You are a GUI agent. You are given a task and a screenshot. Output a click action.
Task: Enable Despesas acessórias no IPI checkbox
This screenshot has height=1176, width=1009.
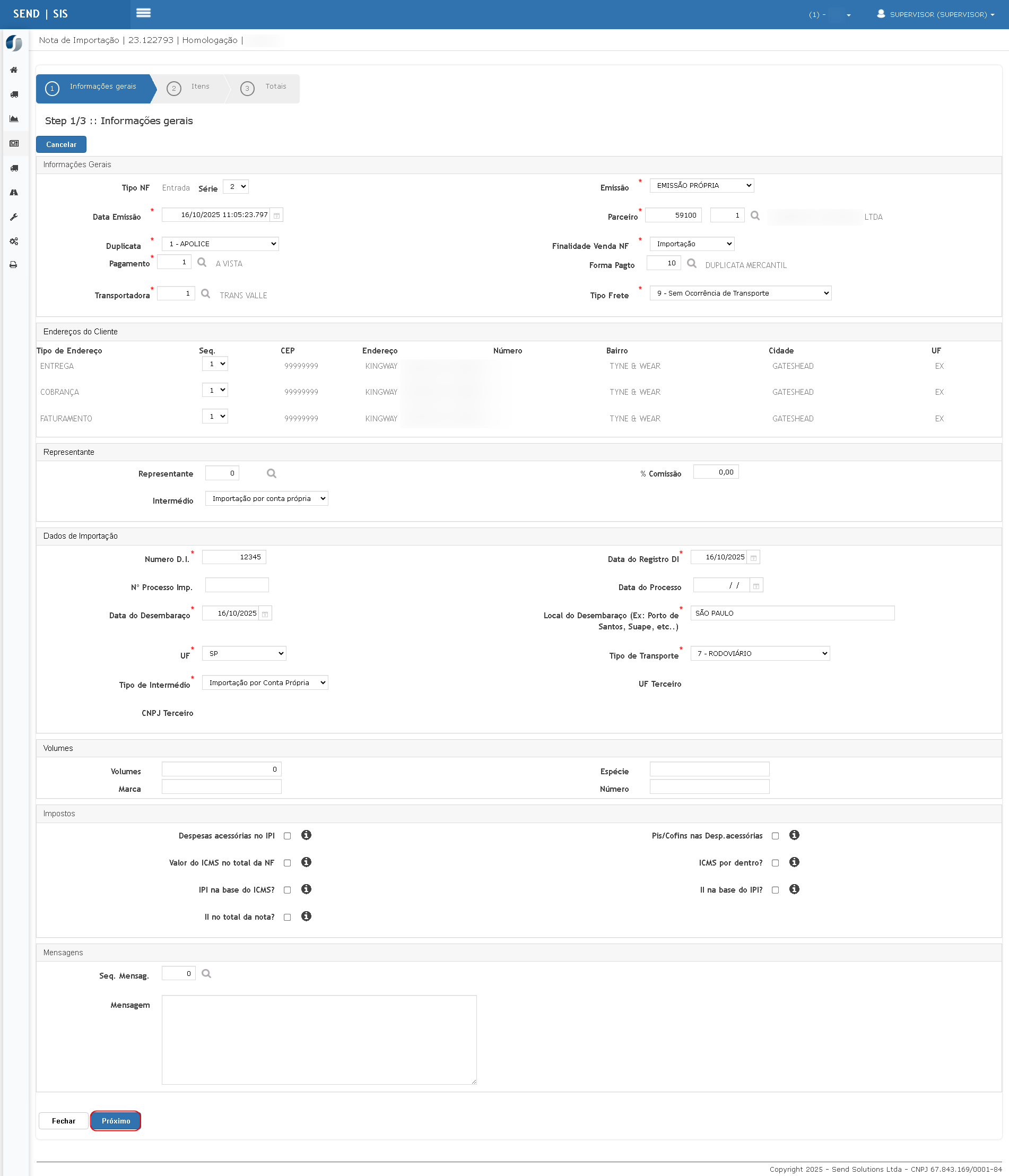[287, 836]
